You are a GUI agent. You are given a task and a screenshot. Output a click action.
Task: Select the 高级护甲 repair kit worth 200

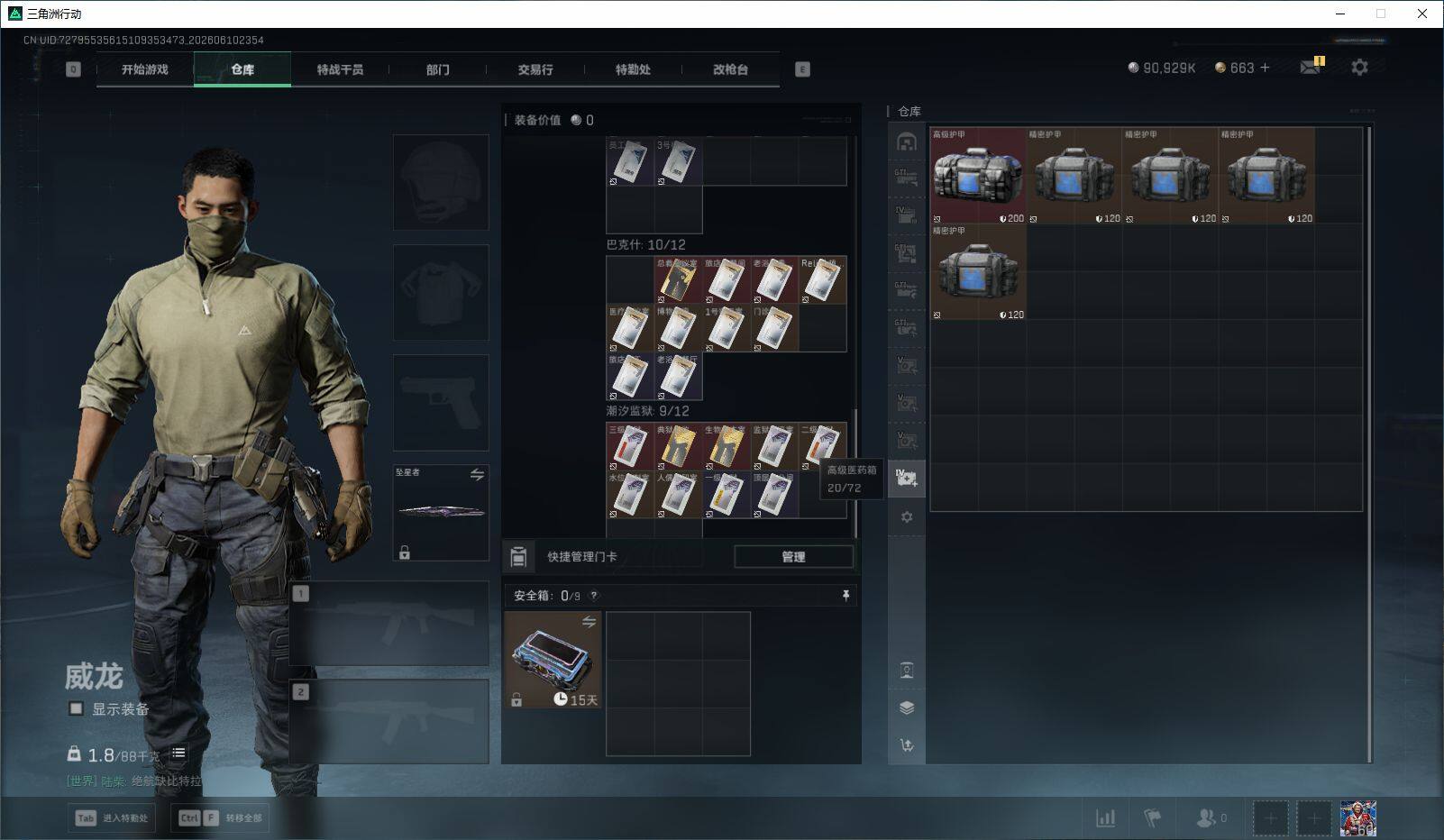pos(978,176)
